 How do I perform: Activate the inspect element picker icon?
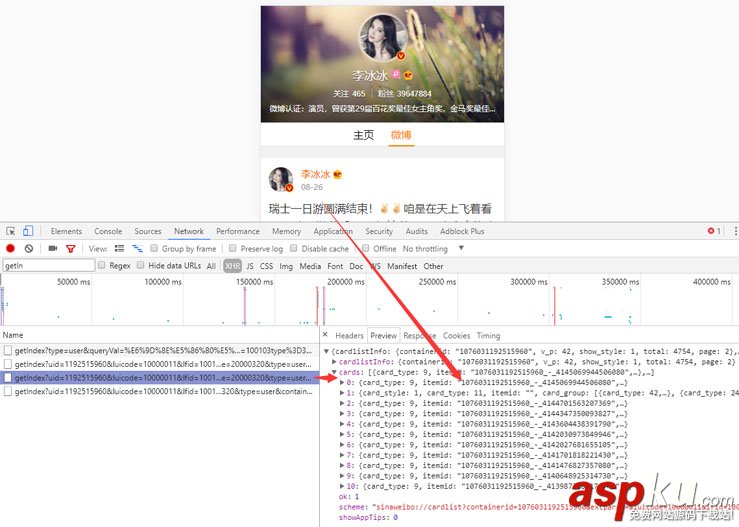point(10,231)
